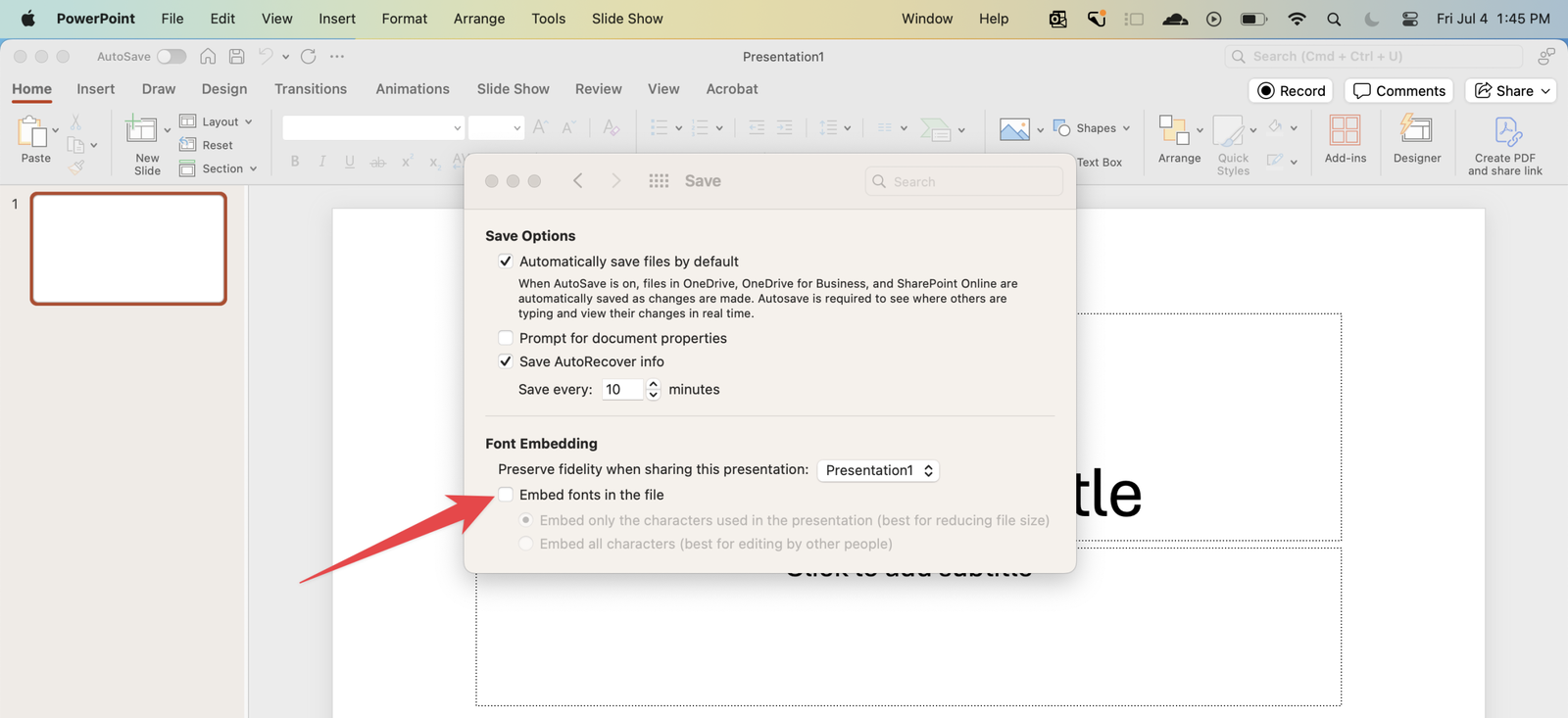Click the Redo circular arrow icon
1568x718 pixels.
[309, 56]
